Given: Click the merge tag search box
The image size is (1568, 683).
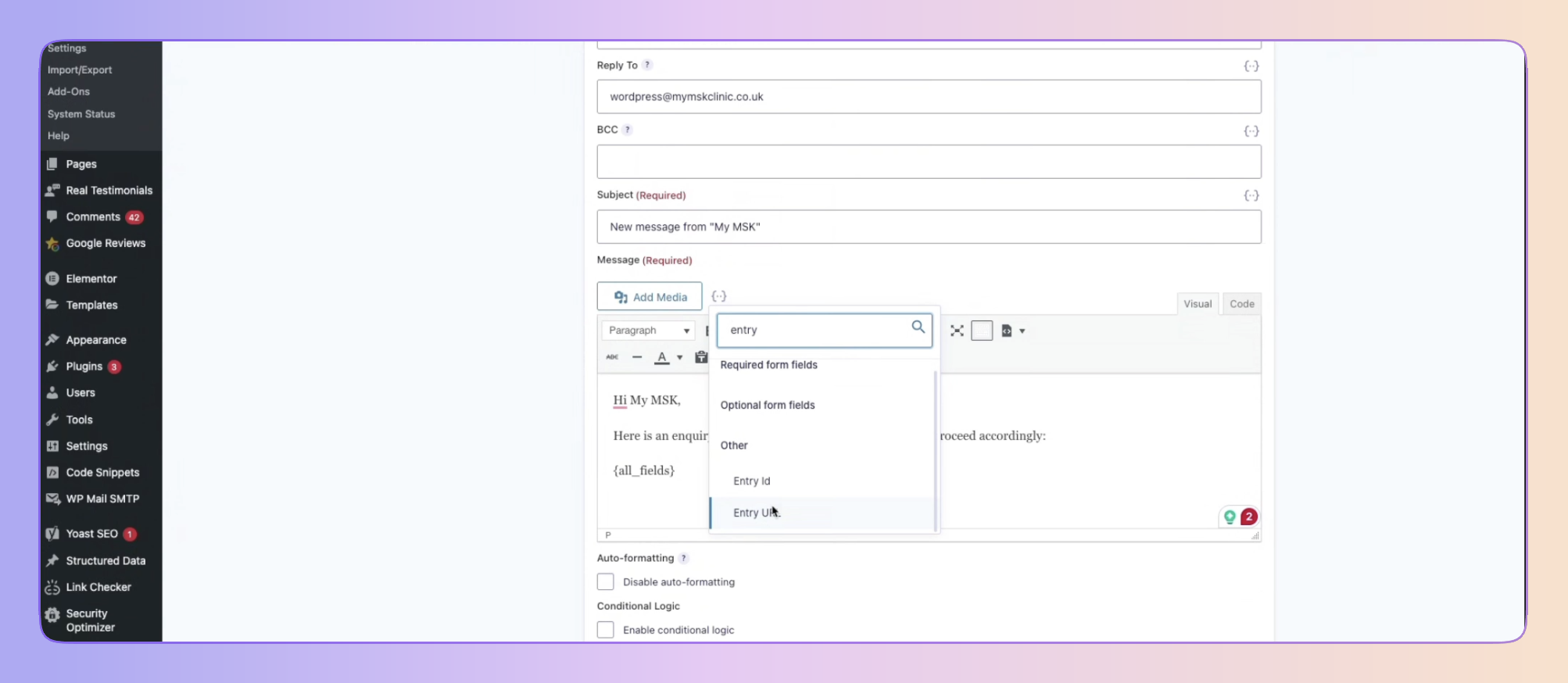Looking at the screenshot, I should point(825,331).
